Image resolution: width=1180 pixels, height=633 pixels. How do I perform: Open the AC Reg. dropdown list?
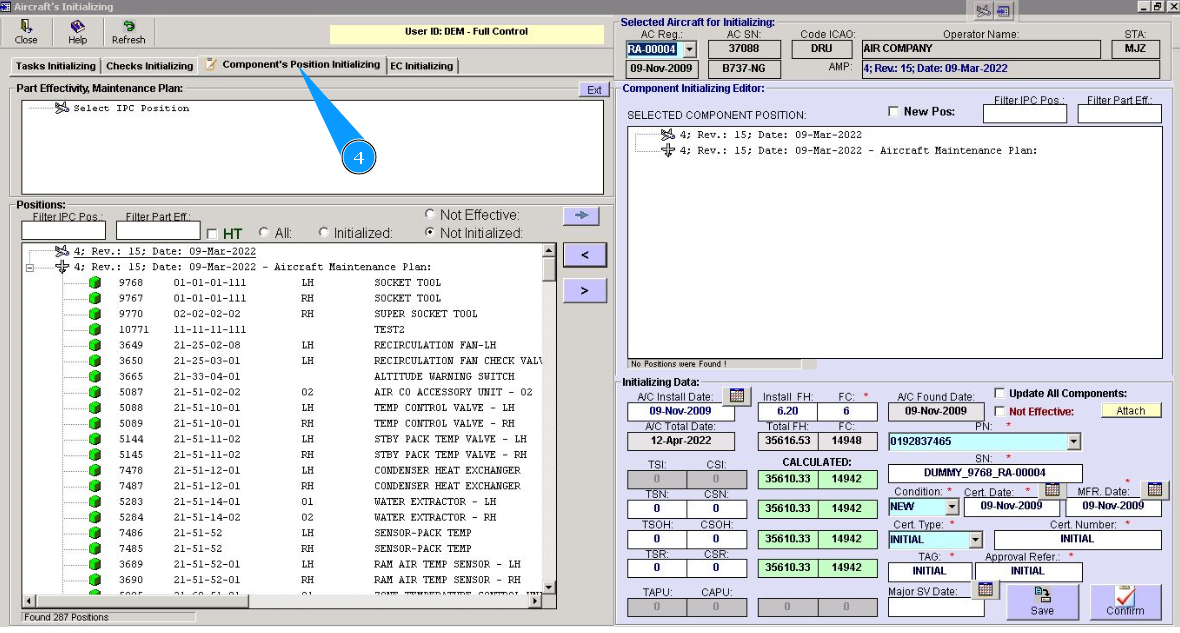point(688,49)
